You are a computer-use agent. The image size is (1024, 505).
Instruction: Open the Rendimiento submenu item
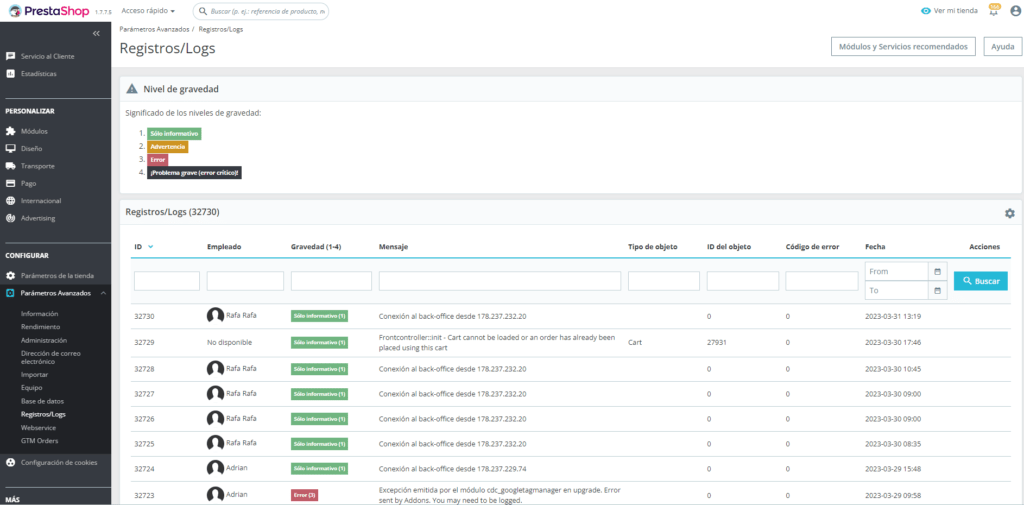40,327
